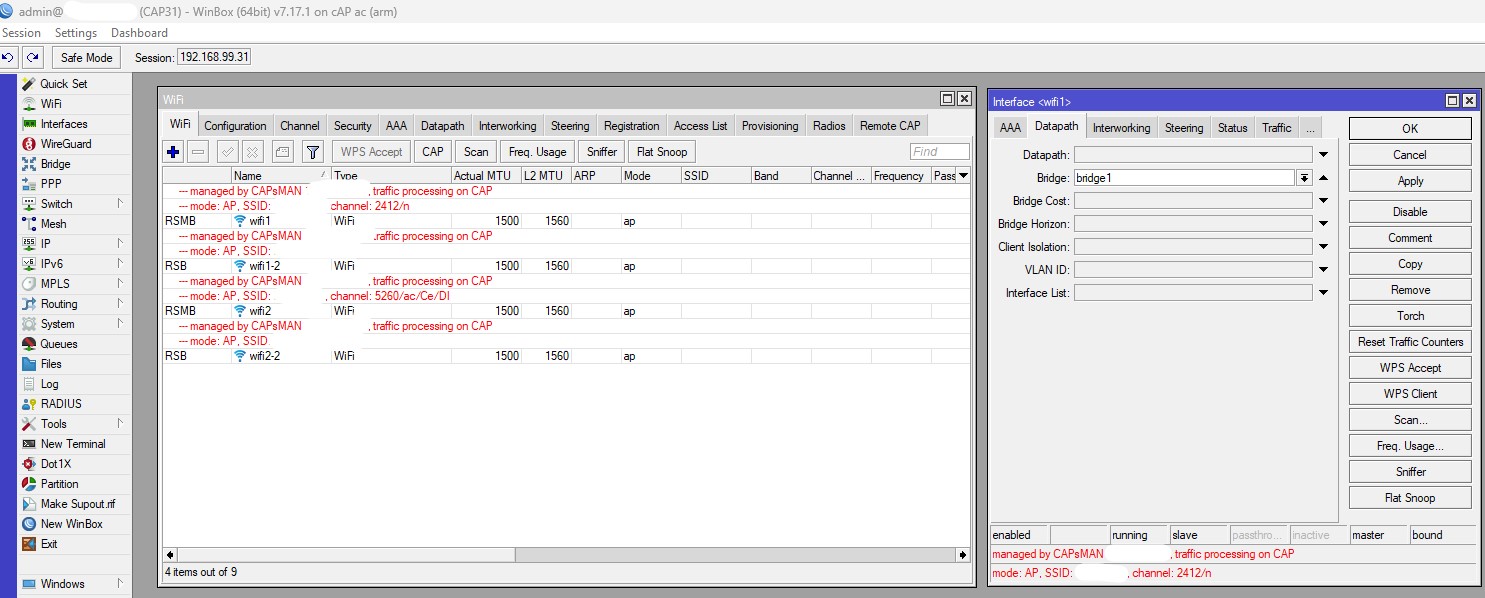Select the wifi2-2 row in table
Image resolution: width=1485 pixels, height=598 pixels.
coord(566,356)
